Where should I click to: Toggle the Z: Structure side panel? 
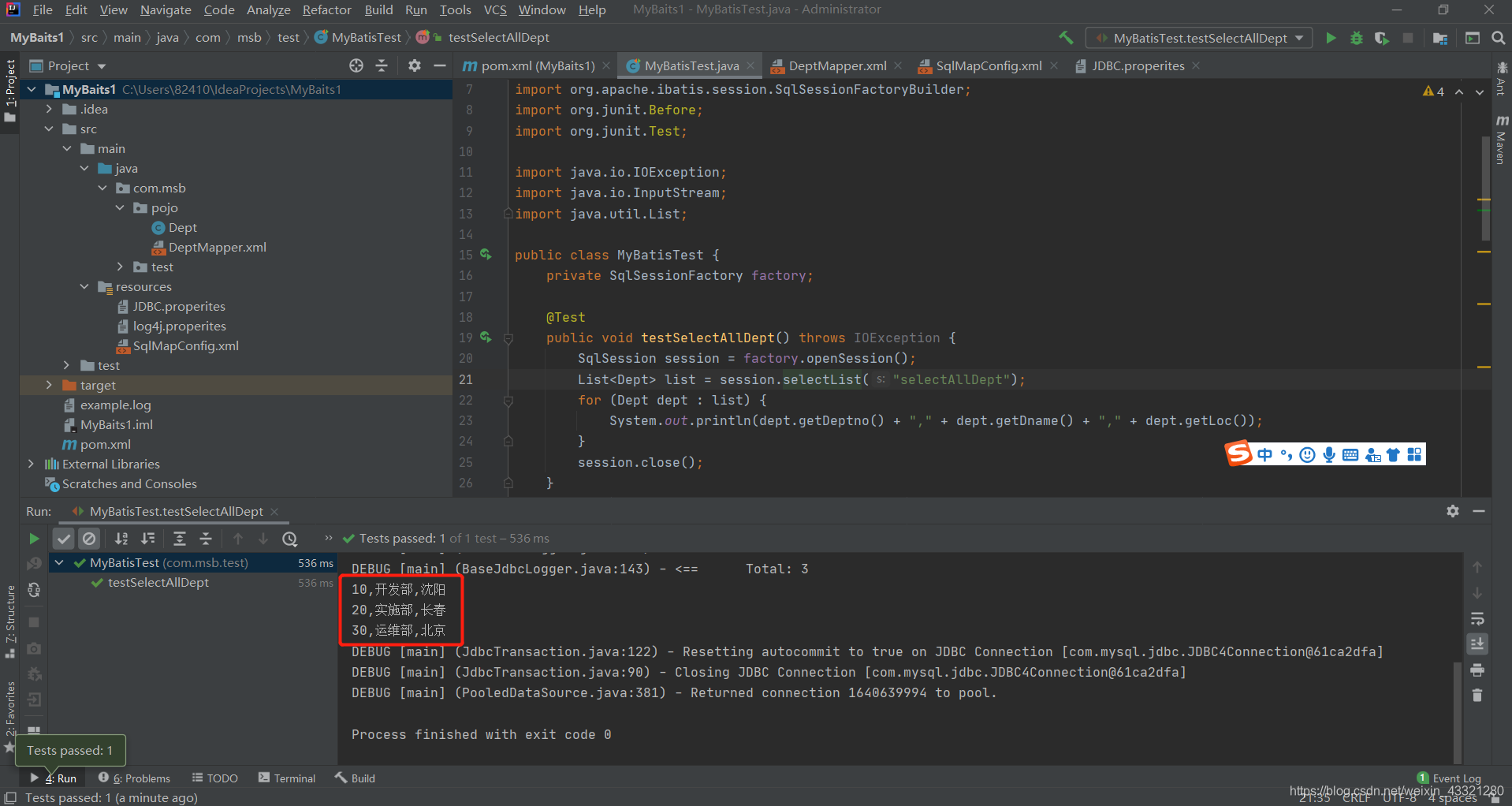(10, 622)
